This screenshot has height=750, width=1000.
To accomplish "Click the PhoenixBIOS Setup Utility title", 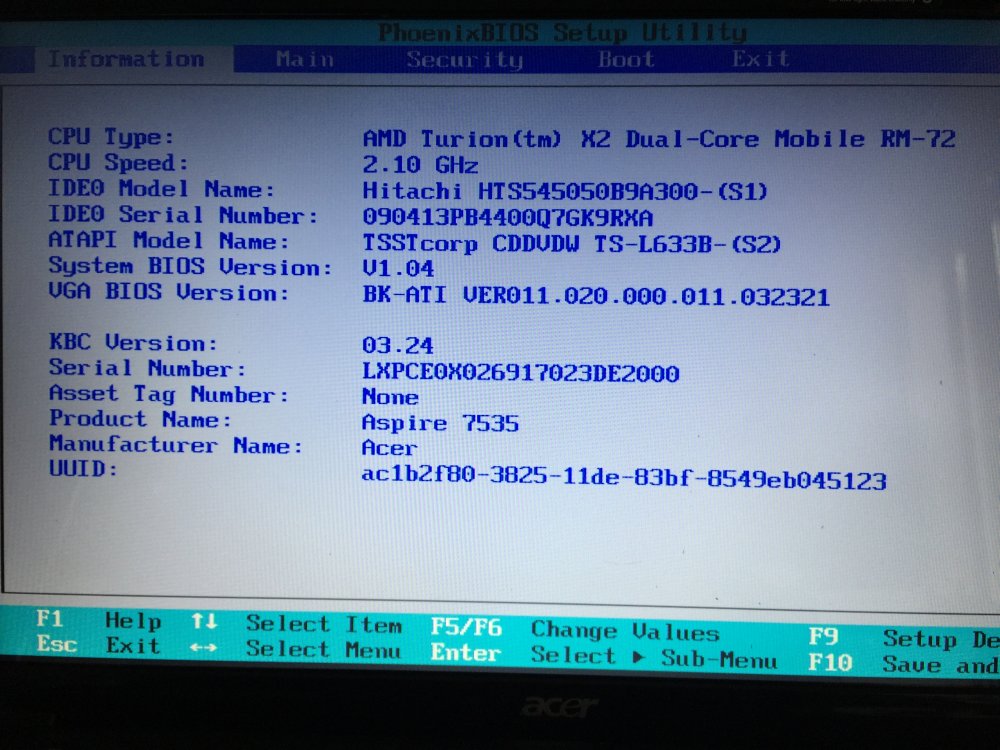I will click(562, 33).
